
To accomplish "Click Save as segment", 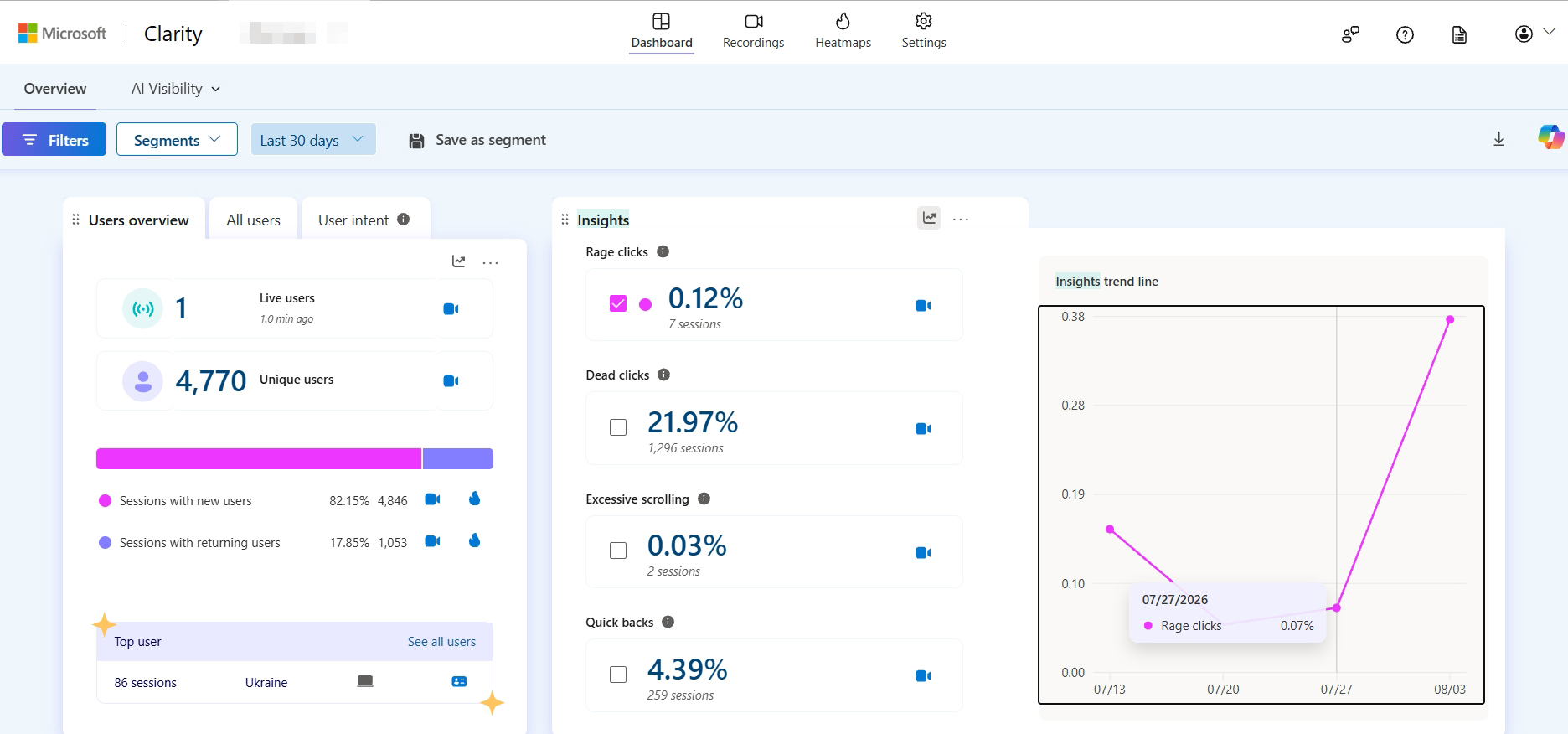I will (477, 140).
